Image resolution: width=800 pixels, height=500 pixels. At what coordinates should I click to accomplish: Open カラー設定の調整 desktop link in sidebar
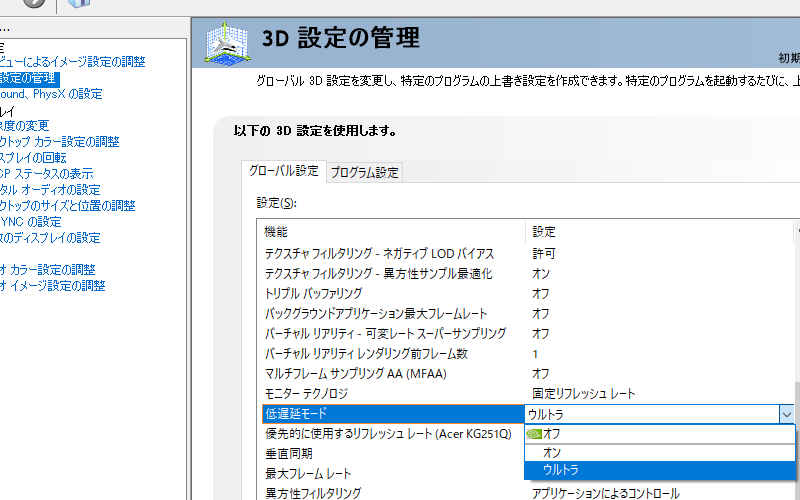click(59, 142)
